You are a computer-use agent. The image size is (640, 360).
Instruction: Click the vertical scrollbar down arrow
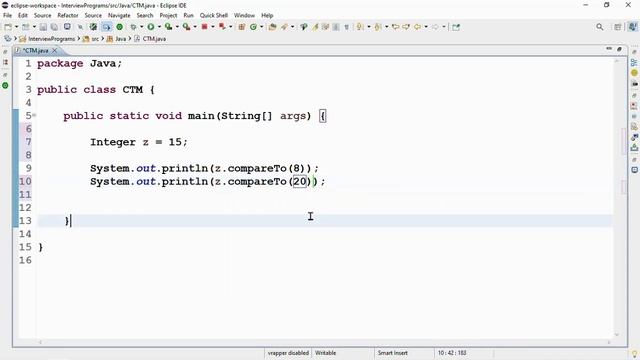[617, 335]
